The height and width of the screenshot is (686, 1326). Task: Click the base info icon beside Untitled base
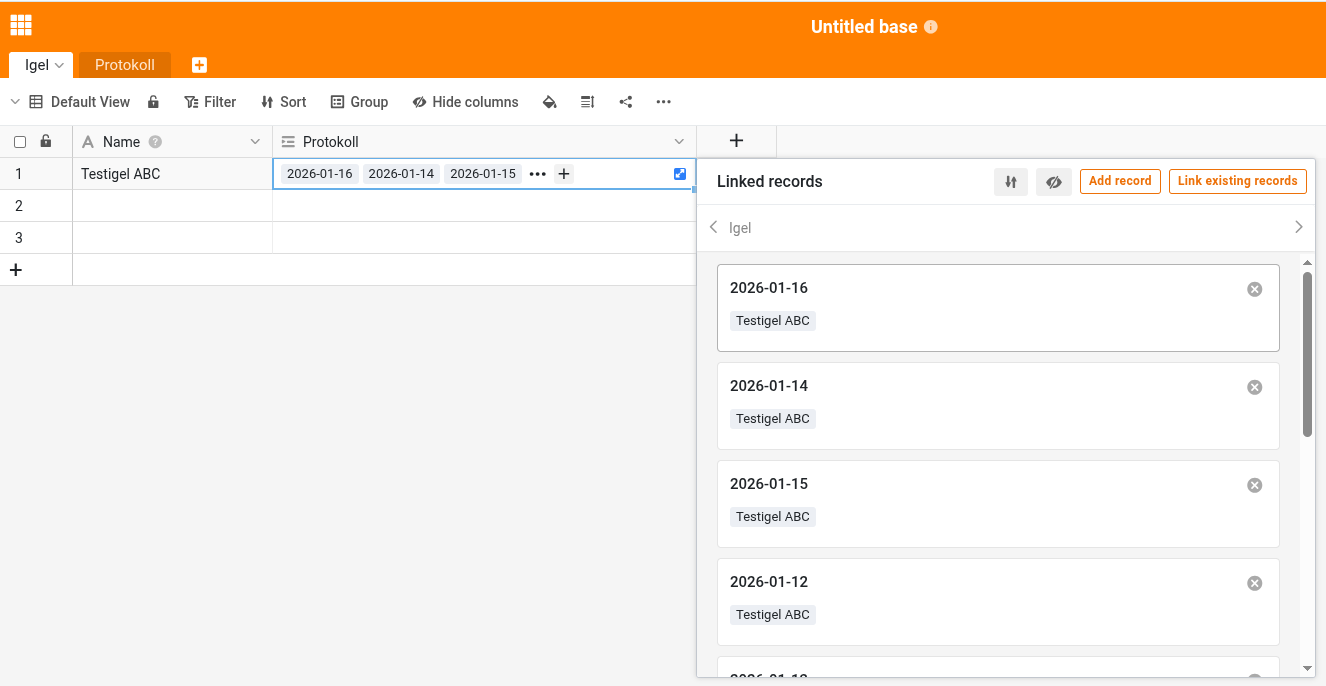[x=931, y=27]
